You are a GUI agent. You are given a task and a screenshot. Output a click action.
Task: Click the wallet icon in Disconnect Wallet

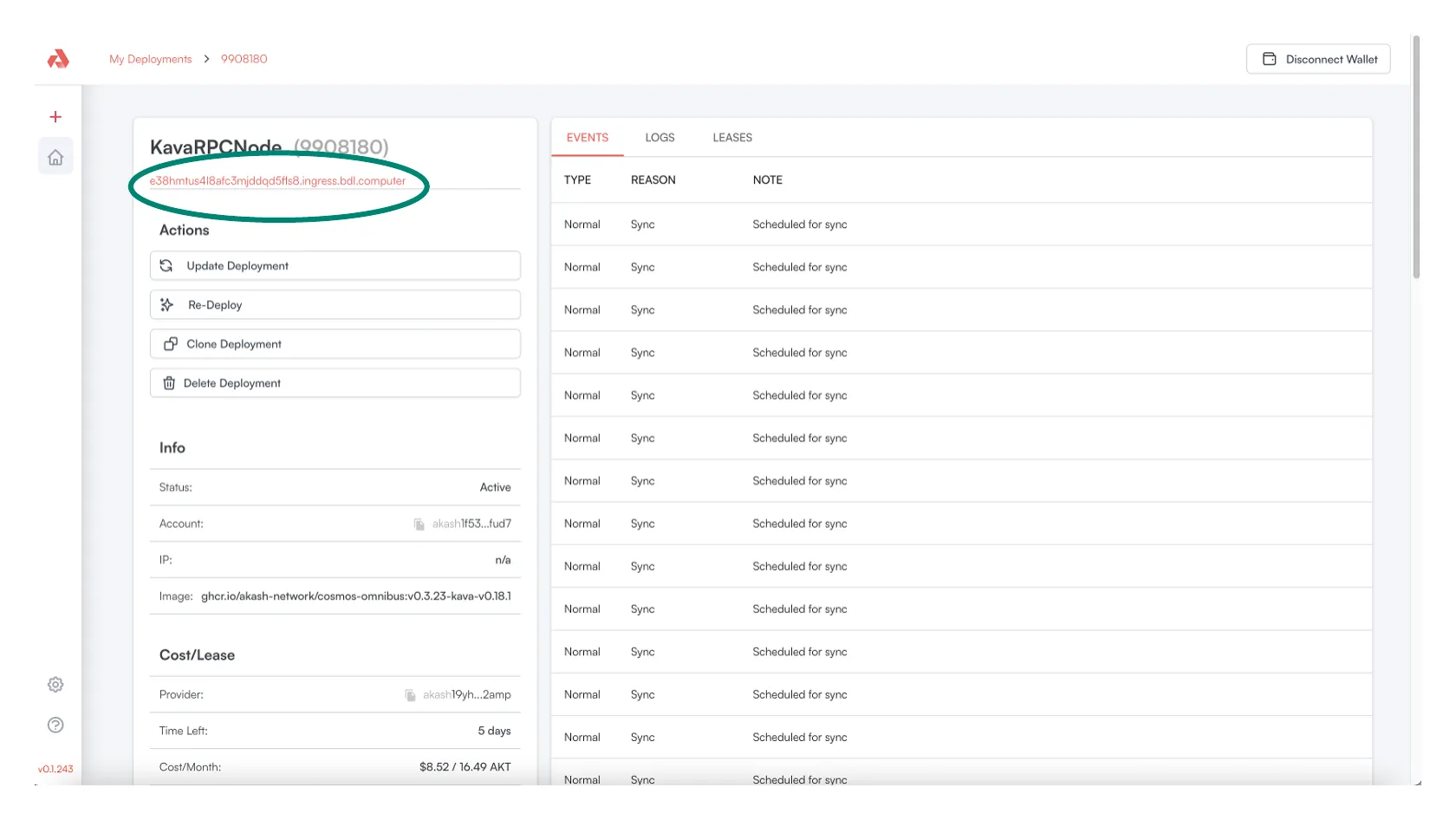(1269, 59)
